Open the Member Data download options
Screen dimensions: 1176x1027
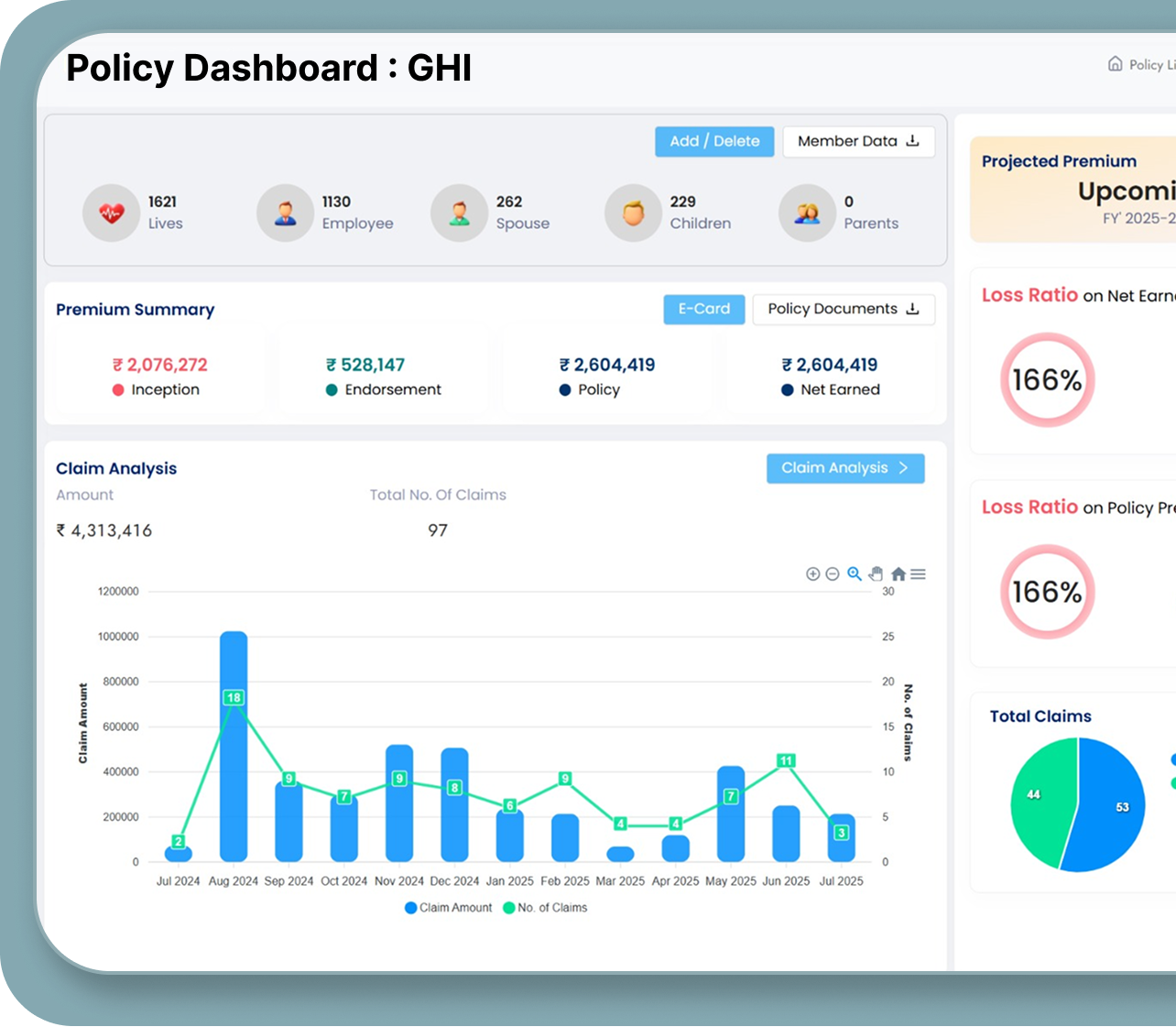[x=857, y=141]
